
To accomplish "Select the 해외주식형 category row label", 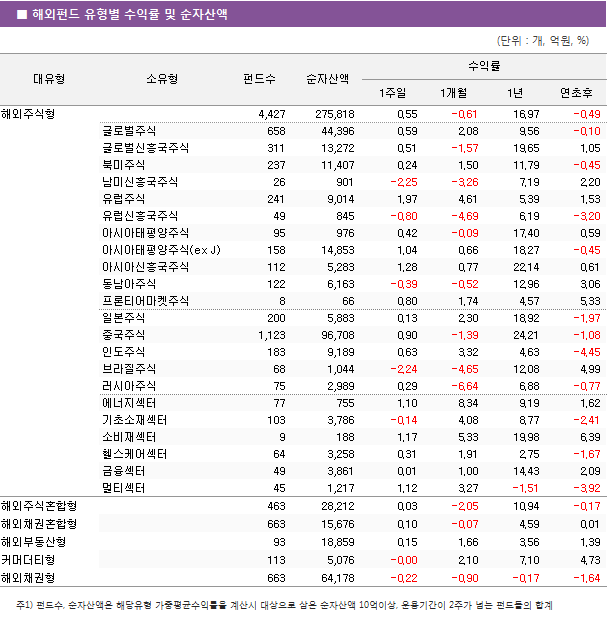I will (29, 113).
